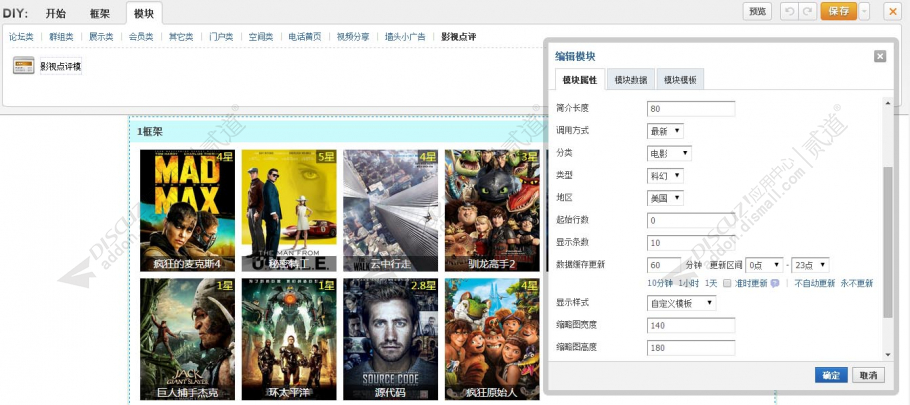Click the 1天 quick link
The image size is (910, 405).
(x=711, y=284)
